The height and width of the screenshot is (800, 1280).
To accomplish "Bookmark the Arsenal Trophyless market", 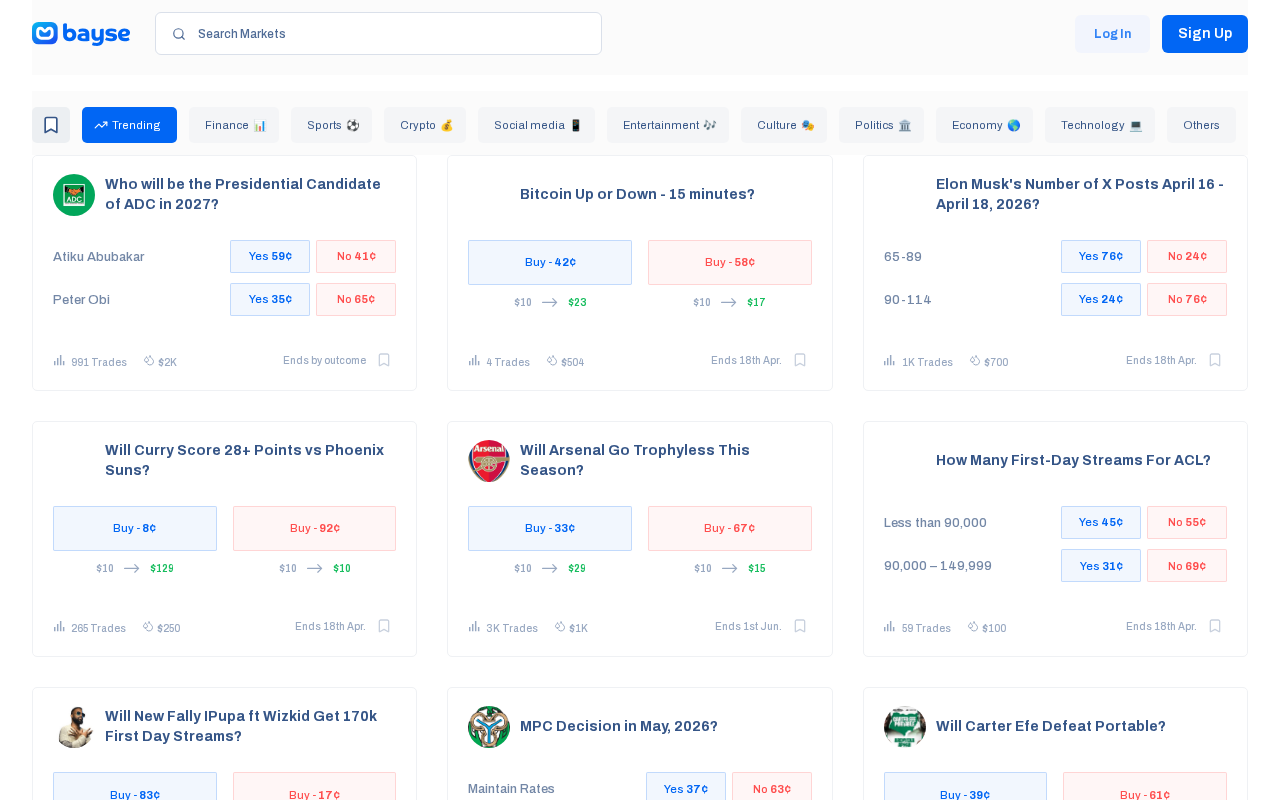I will [800, 626].
